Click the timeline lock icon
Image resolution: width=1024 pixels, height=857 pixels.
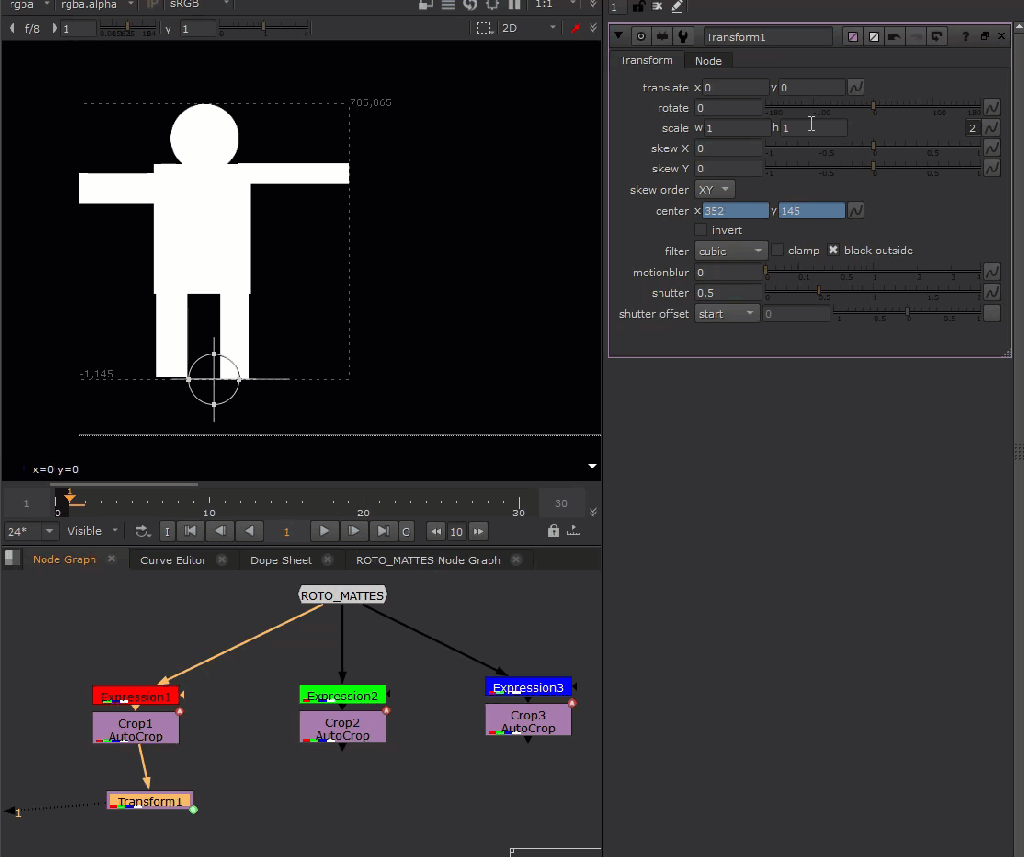tap(554, 531)
